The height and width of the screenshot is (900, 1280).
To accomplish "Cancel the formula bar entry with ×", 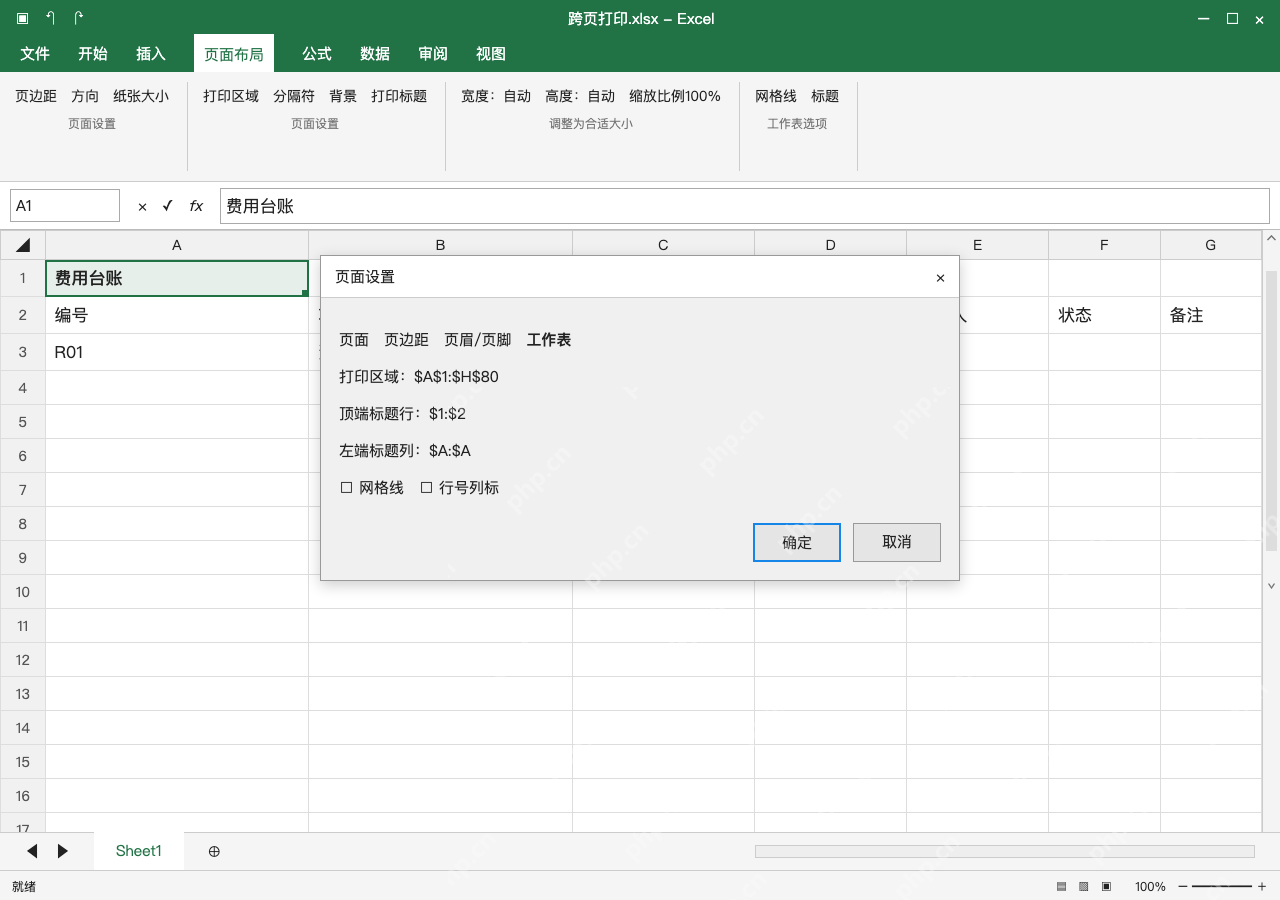I will point(142,206).
